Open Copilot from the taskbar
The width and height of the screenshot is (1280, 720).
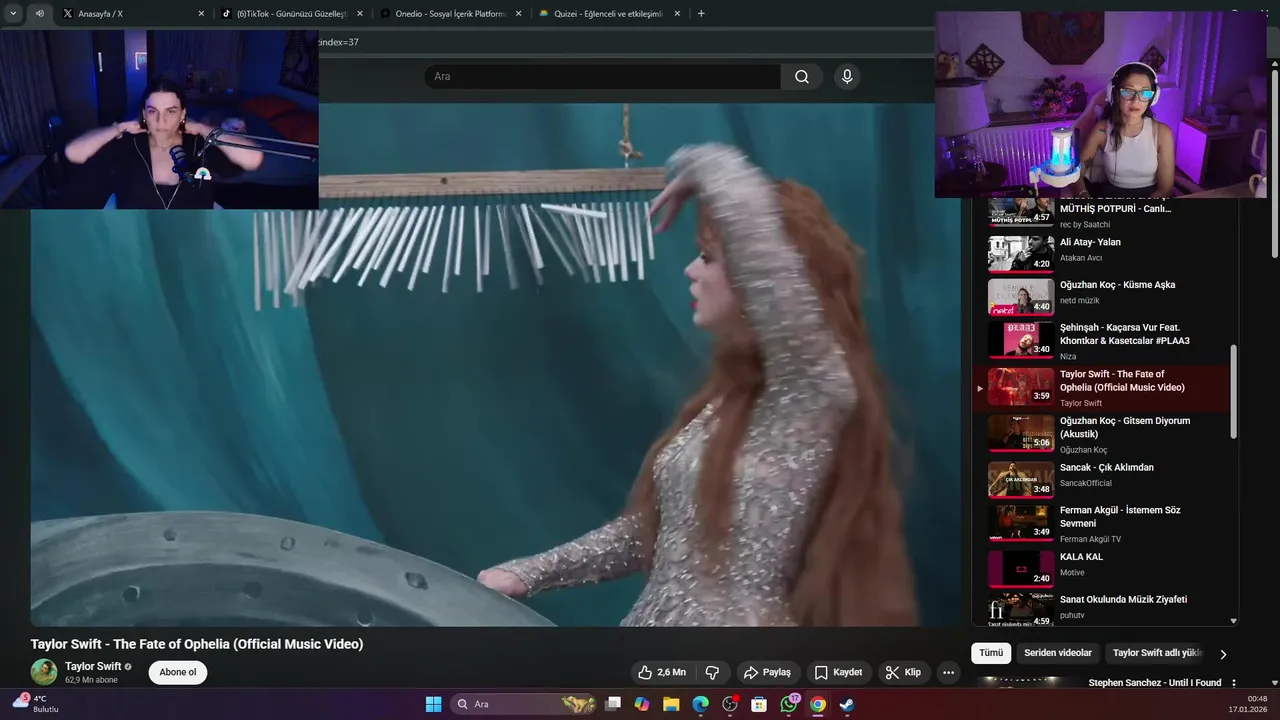[x=642, y=704]
